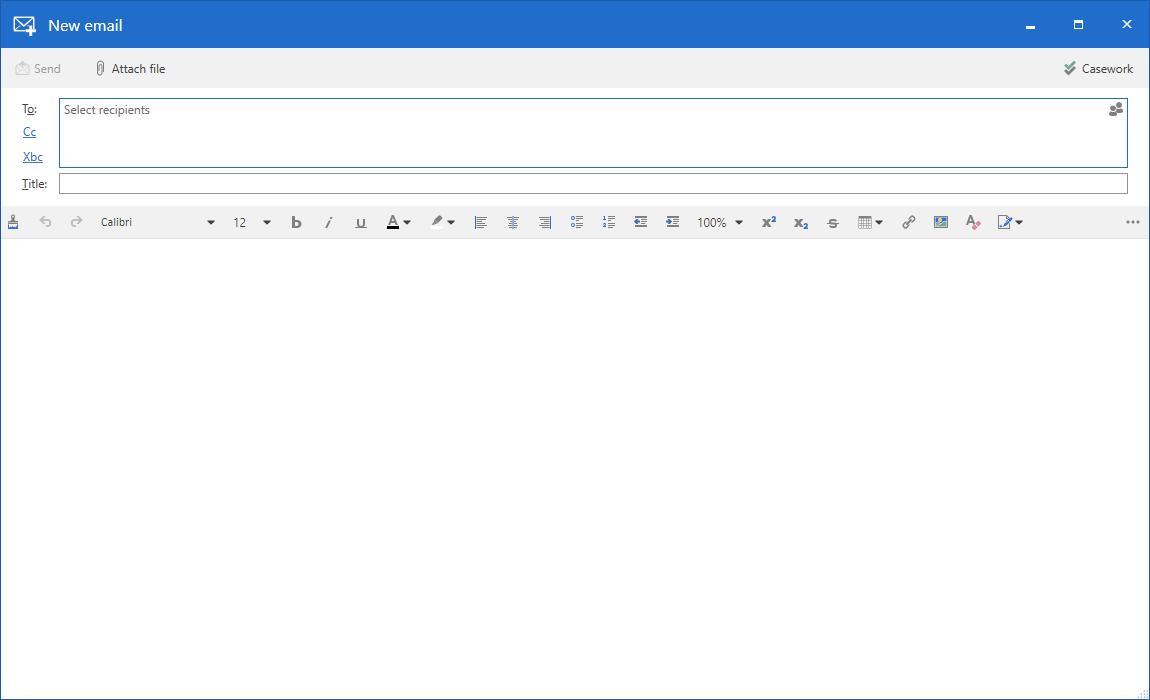Screen dimensions: 1150x700
Task: Run the spell checker
Action: pos(972,221)
